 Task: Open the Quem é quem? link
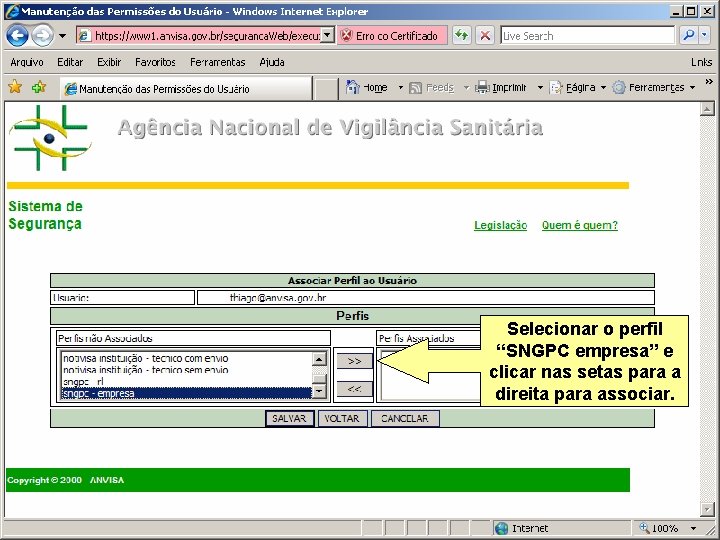[579, 225]
